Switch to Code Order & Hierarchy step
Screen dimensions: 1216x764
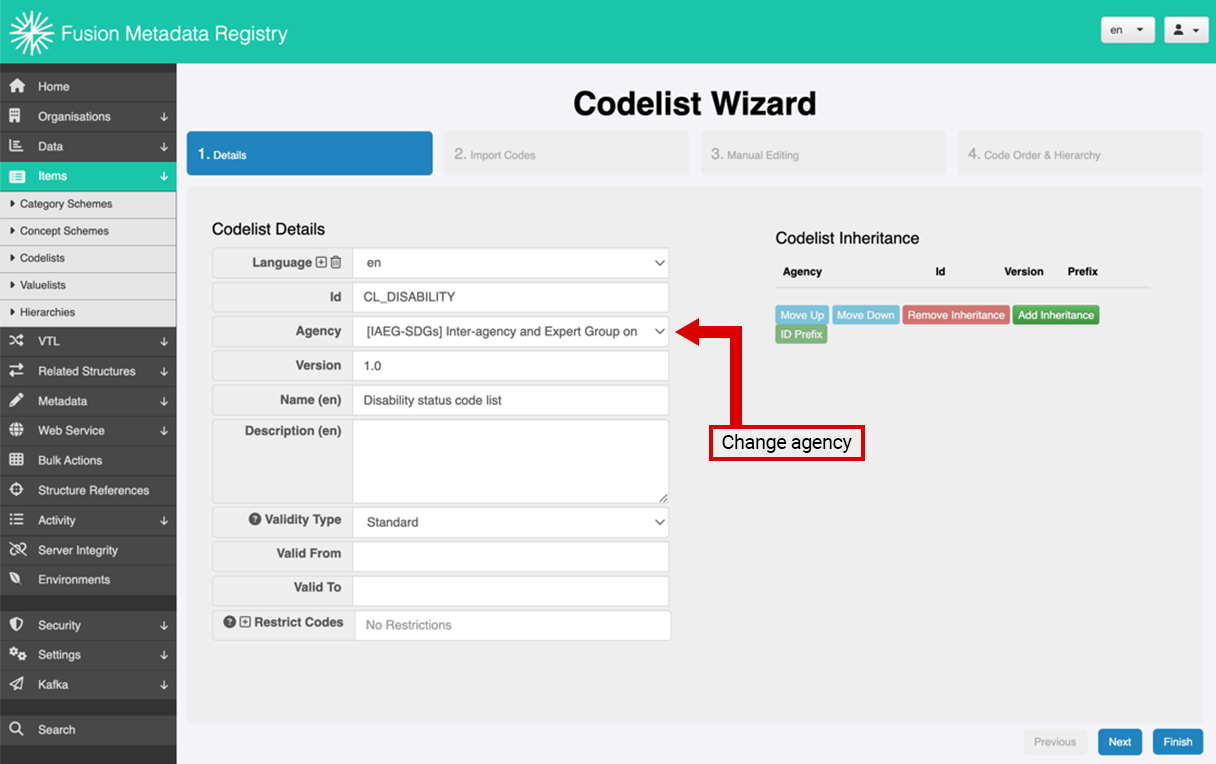pyautogui.click(x=1080, y=154)
